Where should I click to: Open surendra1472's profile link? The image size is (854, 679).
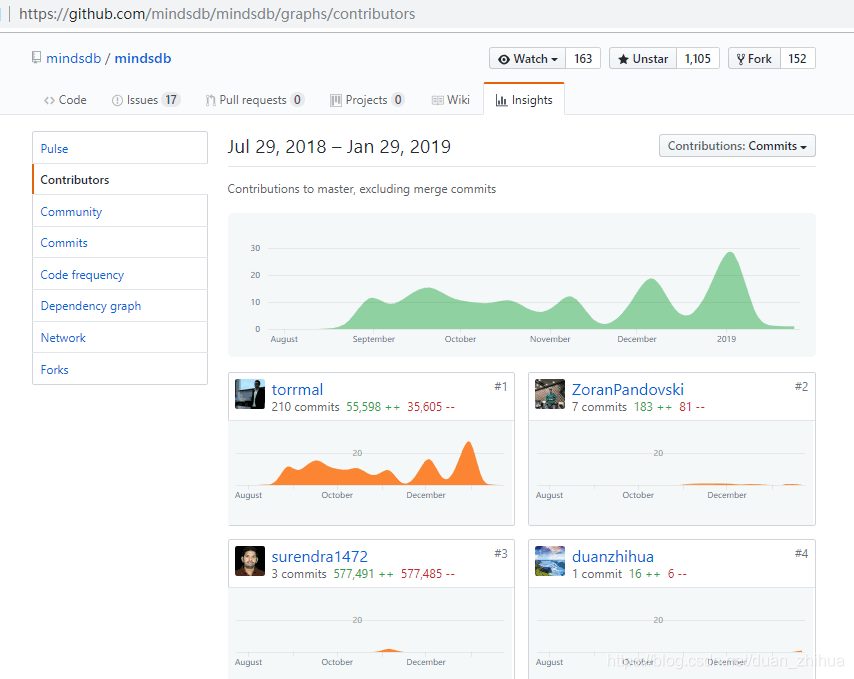click(320, 556)
